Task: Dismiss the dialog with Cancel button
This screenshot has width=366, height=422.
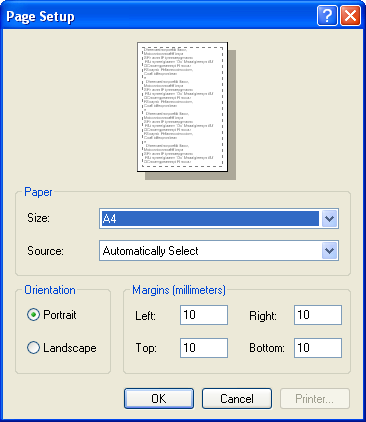Action: [x=237, y=398]
